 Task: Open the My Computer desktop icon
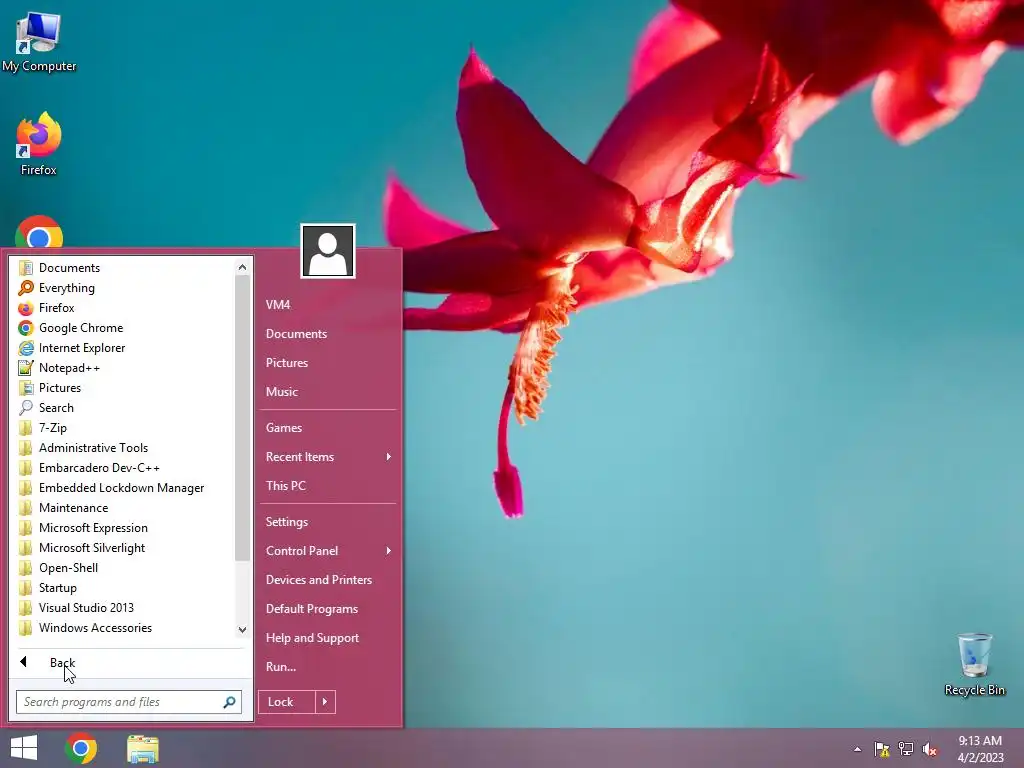pyautogui.click(x=39, y=42)
